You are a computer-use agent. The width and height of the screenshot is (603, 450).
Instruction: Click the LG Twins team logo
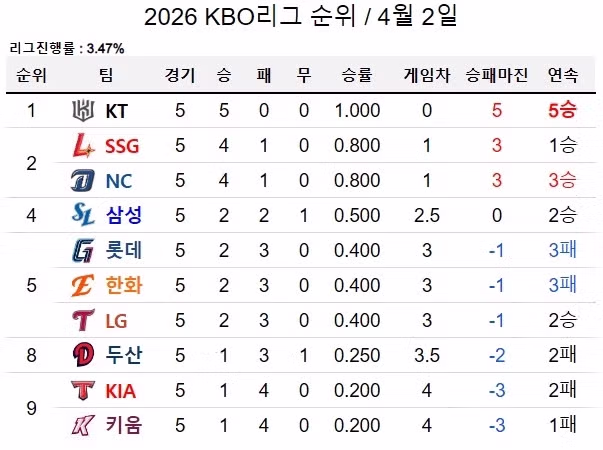click(x=82, y=320)
